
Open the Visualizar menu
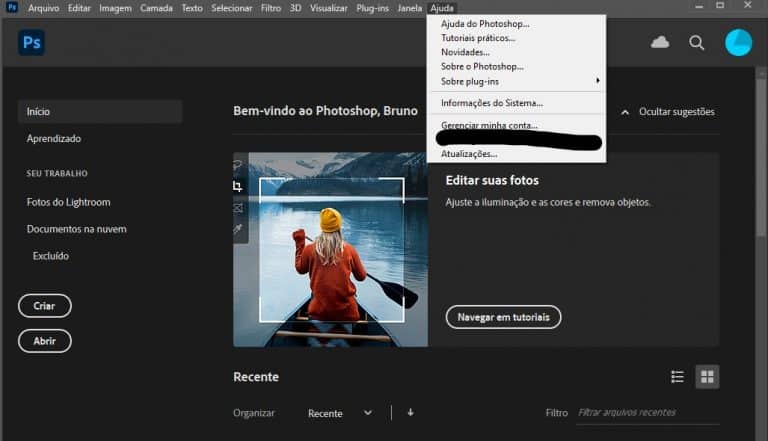tap(329, 8)
